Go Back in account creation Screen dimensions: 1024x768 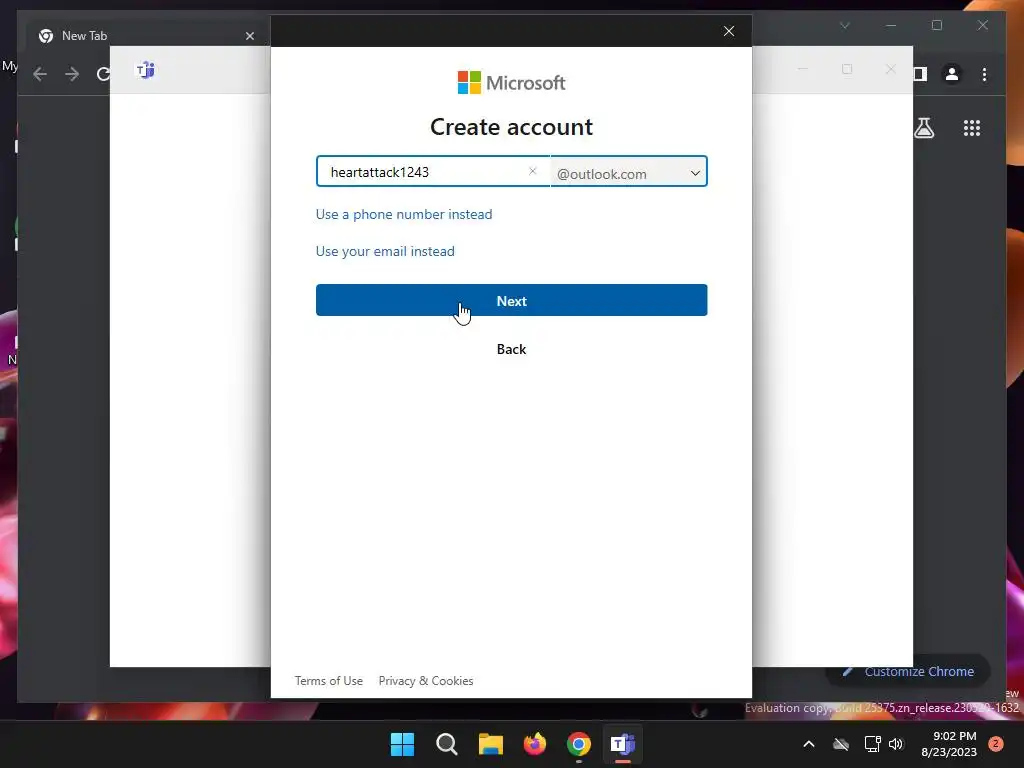(511, 349)
